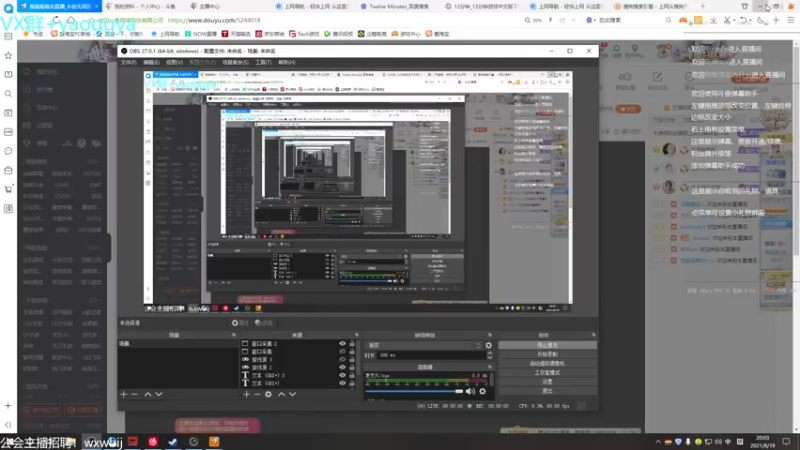Image resolution: width=800 pixels, height=450 pixels.
Task: Open the 文件(F) menu in OBS
Action: [129, 62]
